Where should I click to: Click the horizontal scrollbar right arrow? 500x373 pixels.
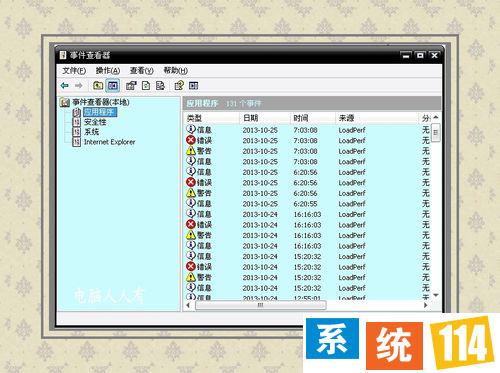coord(426,305)
